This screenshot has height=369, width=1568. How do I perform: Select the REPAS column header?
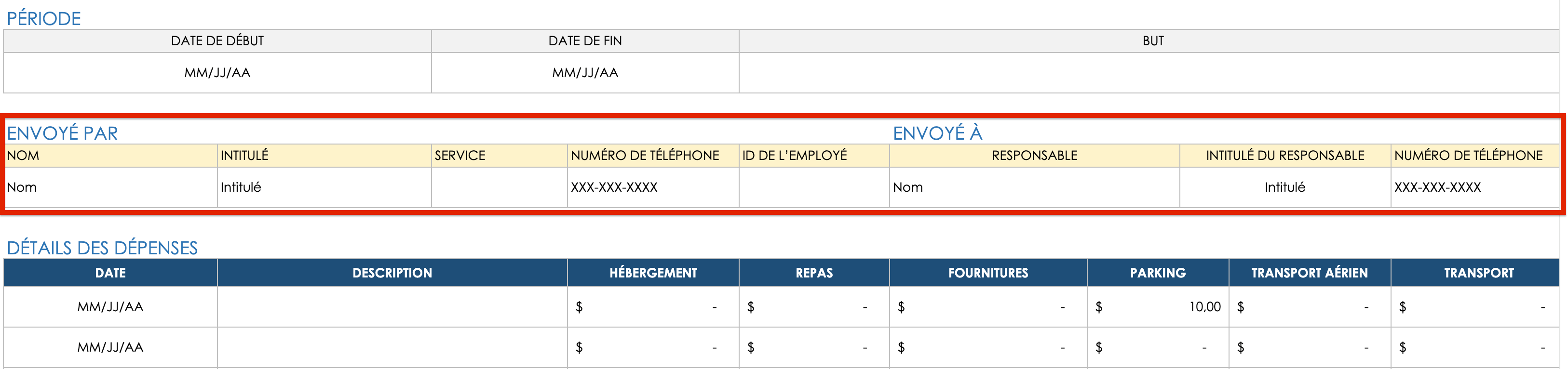click(x=814, y=273)
